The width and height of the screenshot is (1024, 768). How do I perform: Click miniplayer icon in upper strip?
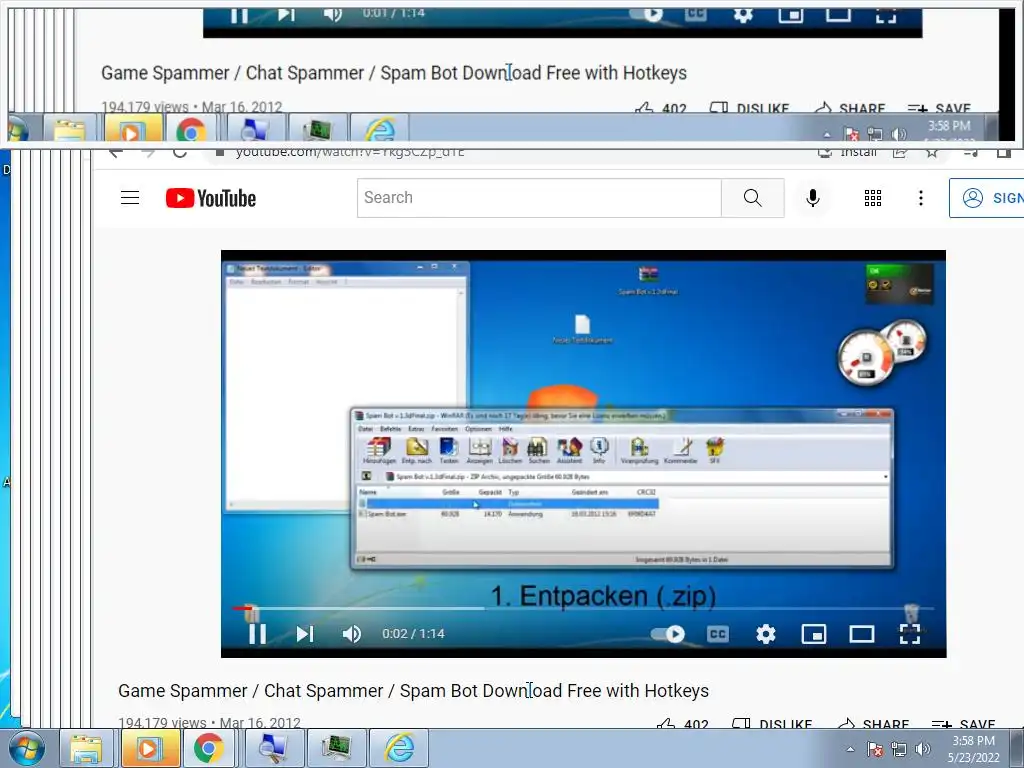(791, 14)
